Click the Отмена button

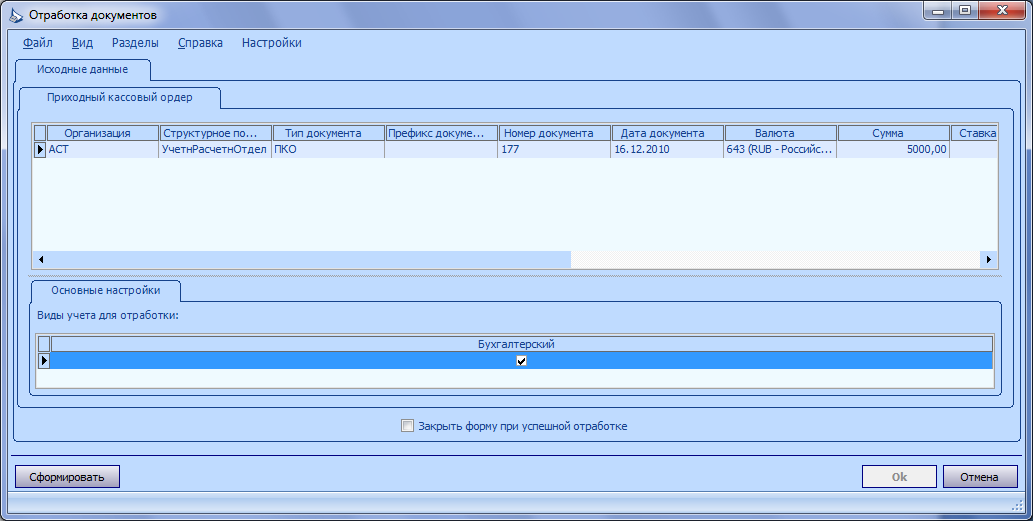click(x=980, y=477)
